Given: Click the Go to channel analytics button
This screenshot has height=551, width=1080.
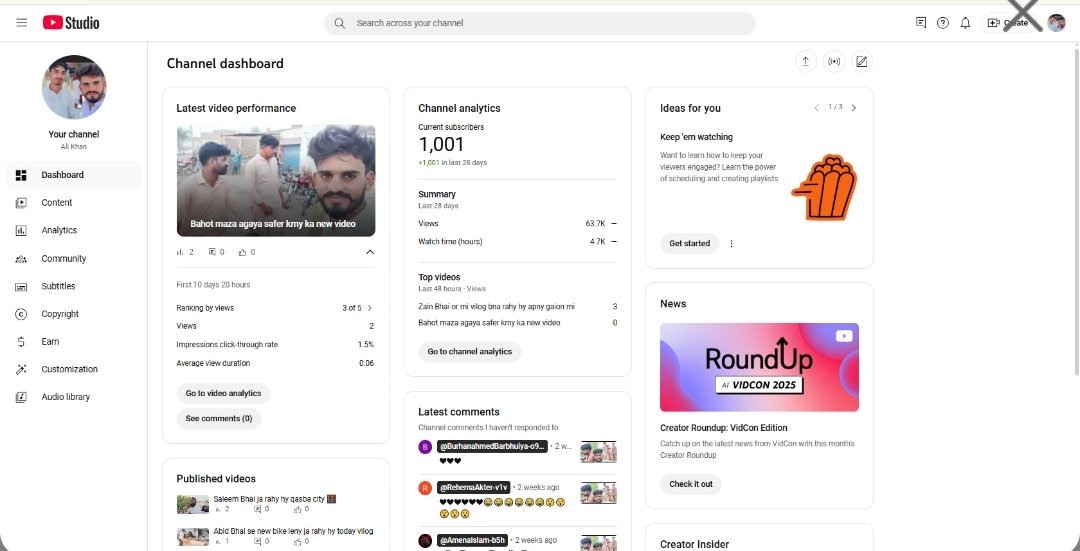Looking at the screenshot, I should click(x=470, y=351).
